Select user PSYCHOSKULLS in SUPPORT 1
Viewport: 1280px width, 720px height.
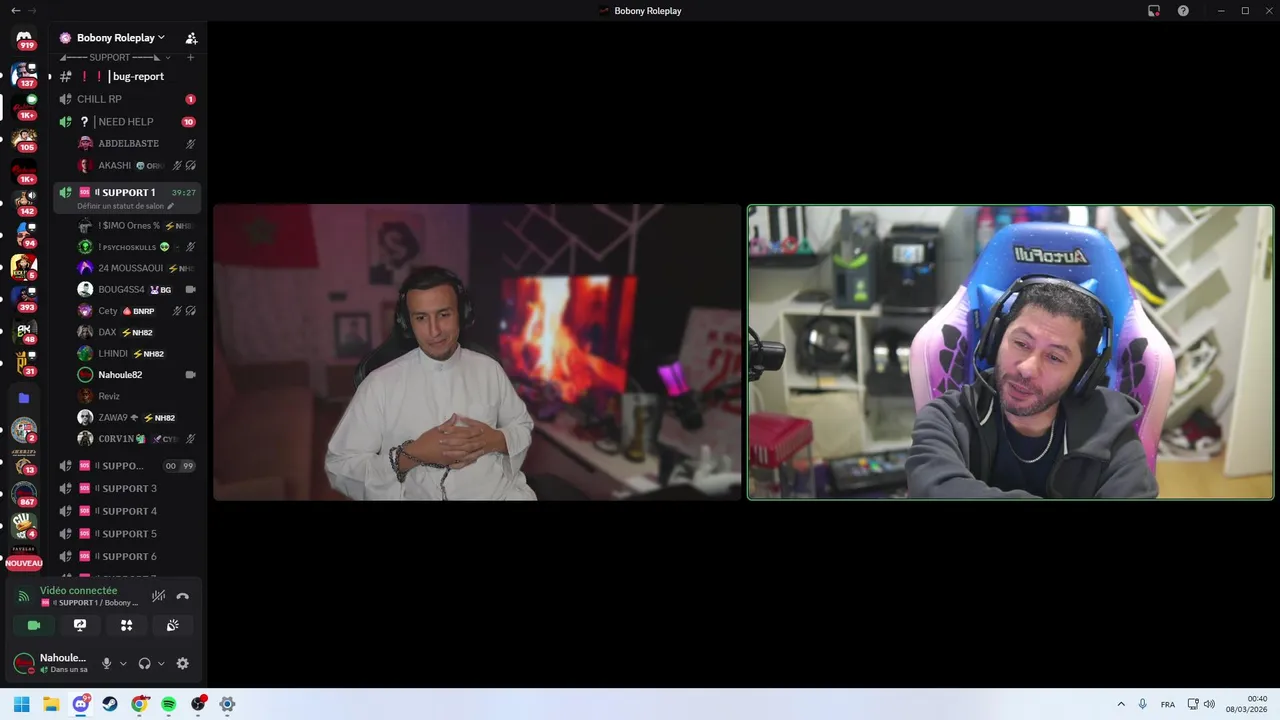(x=138, y=247)
